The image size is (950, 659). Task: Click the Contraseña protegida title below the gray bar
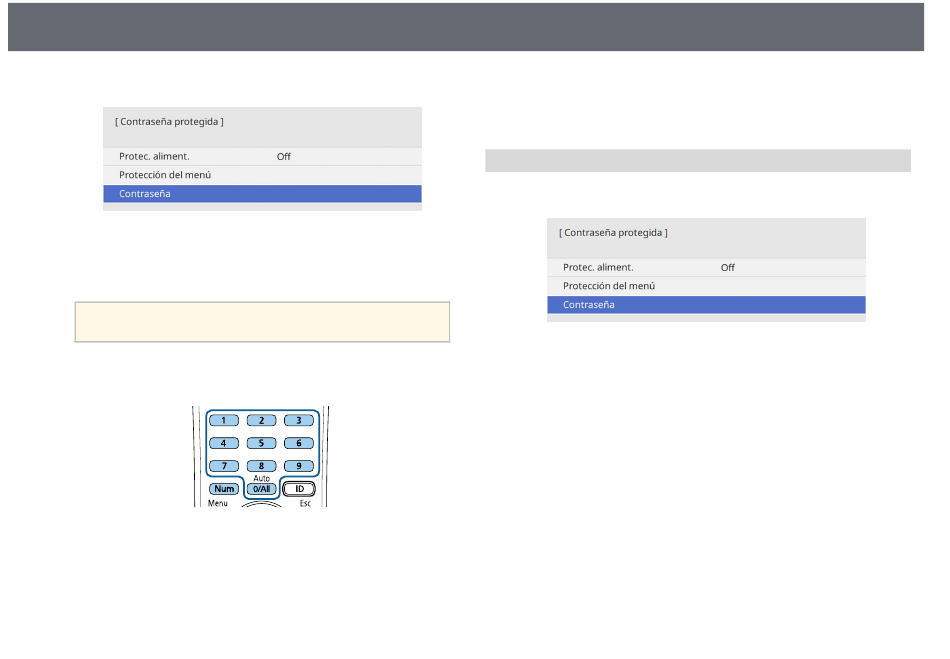coord(613,233)
